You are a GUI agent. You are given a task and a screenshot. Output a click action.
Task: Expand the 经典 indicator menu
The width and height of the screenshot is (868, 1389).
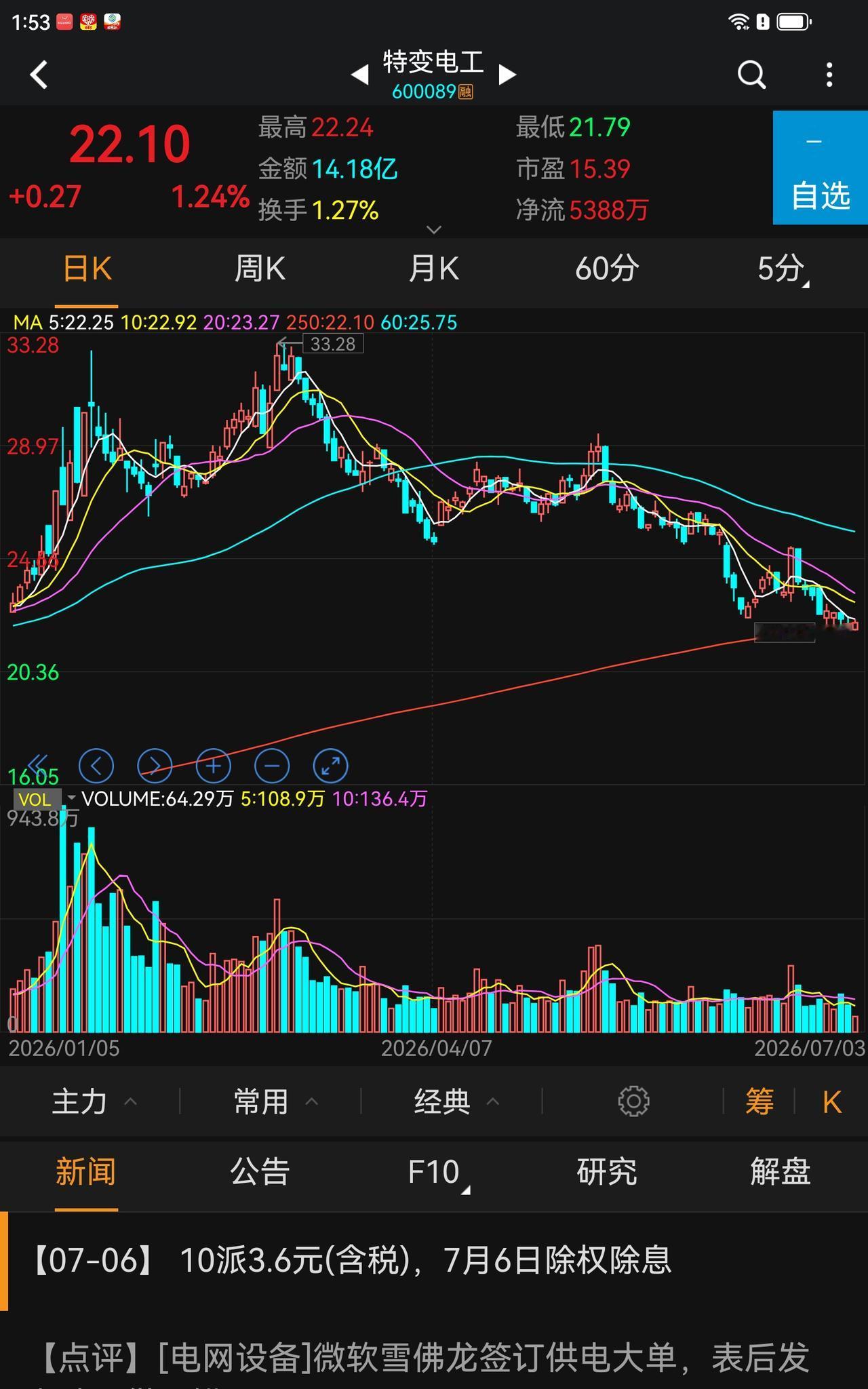click(457, 1101)
